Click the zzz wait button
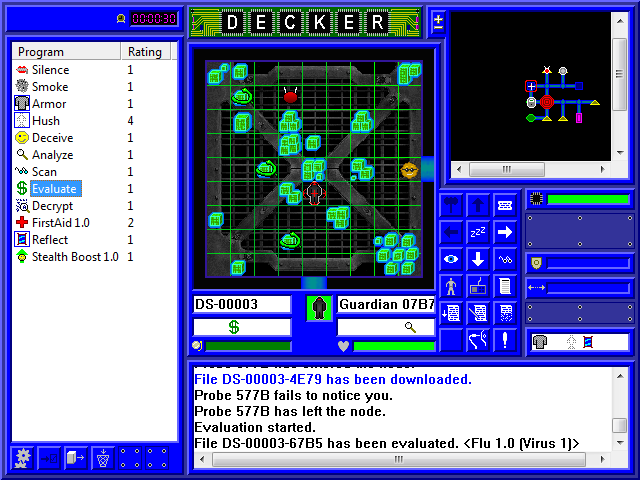This screenshot has width=640, height=480. pyautogui.click(x=478, y=232)
